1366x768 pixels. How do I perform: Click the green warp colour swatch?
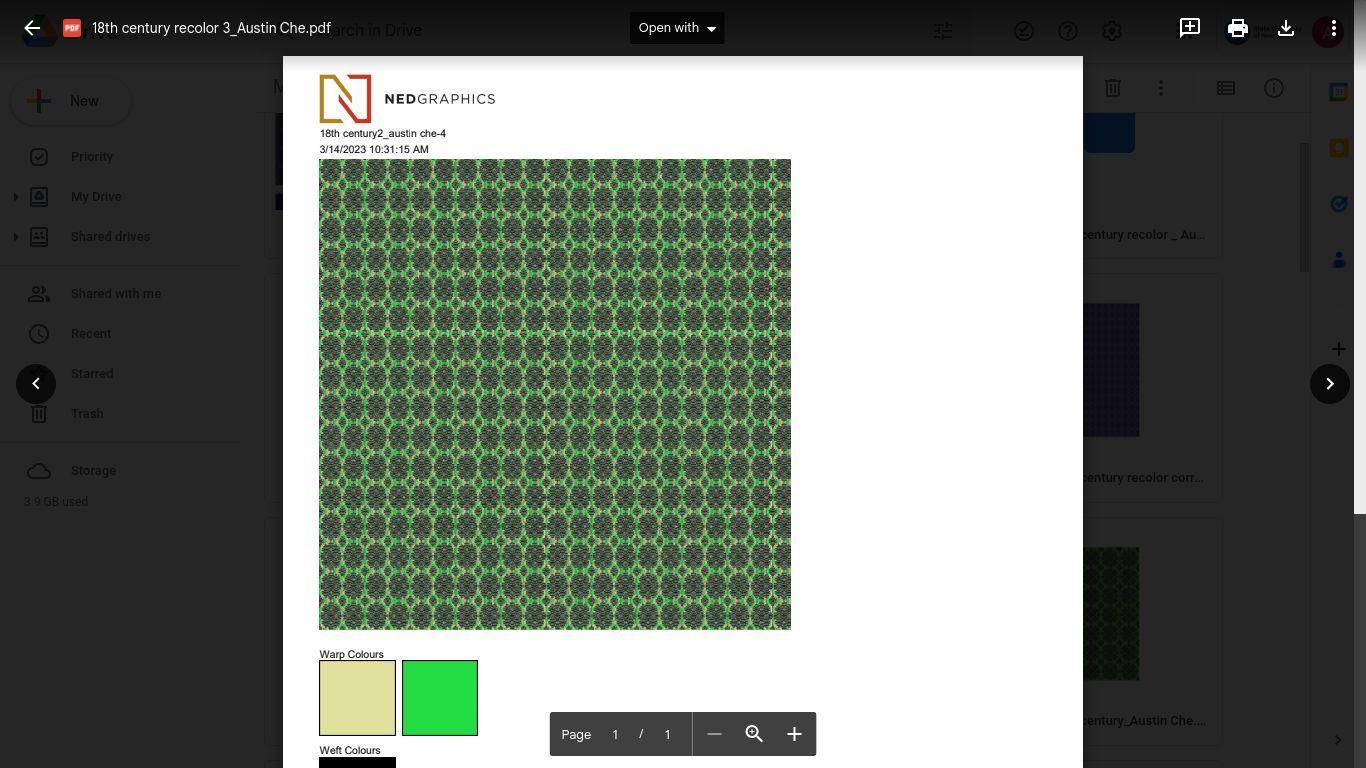(440, 698)
